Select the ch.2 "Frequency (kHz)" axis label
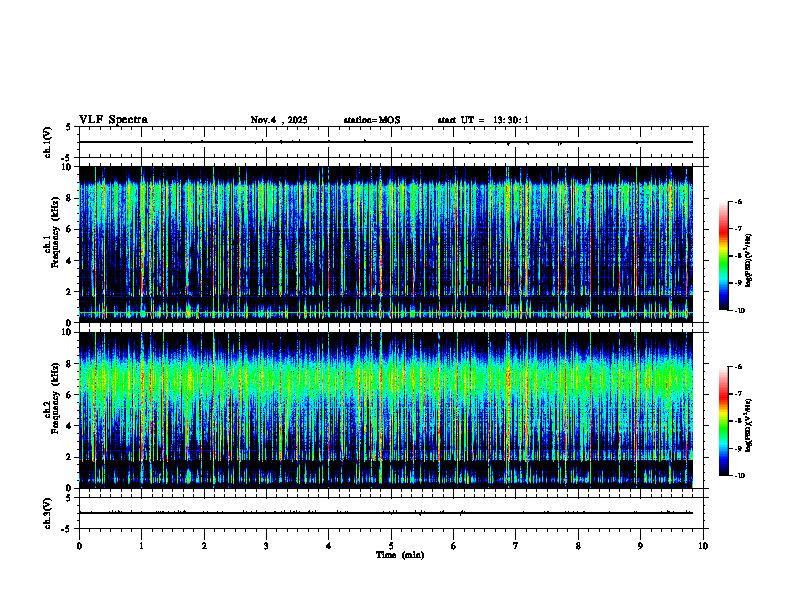 click(55, 398)
